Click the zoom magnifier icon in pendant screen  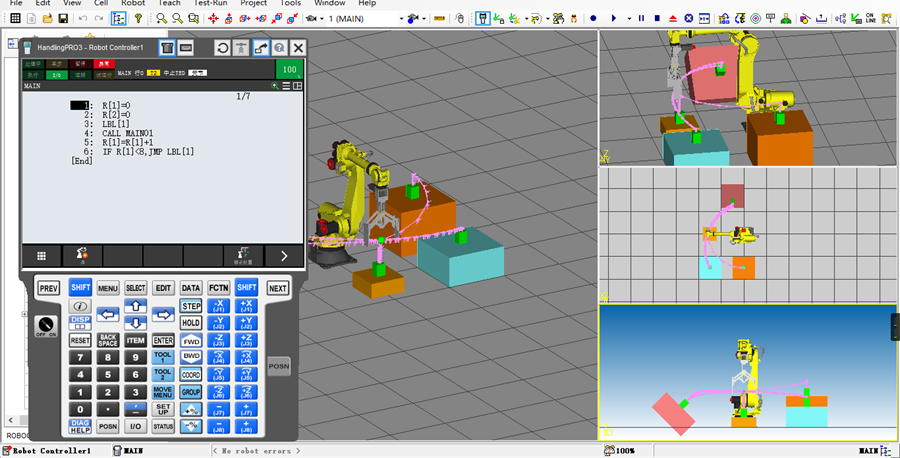pos(276,86)
